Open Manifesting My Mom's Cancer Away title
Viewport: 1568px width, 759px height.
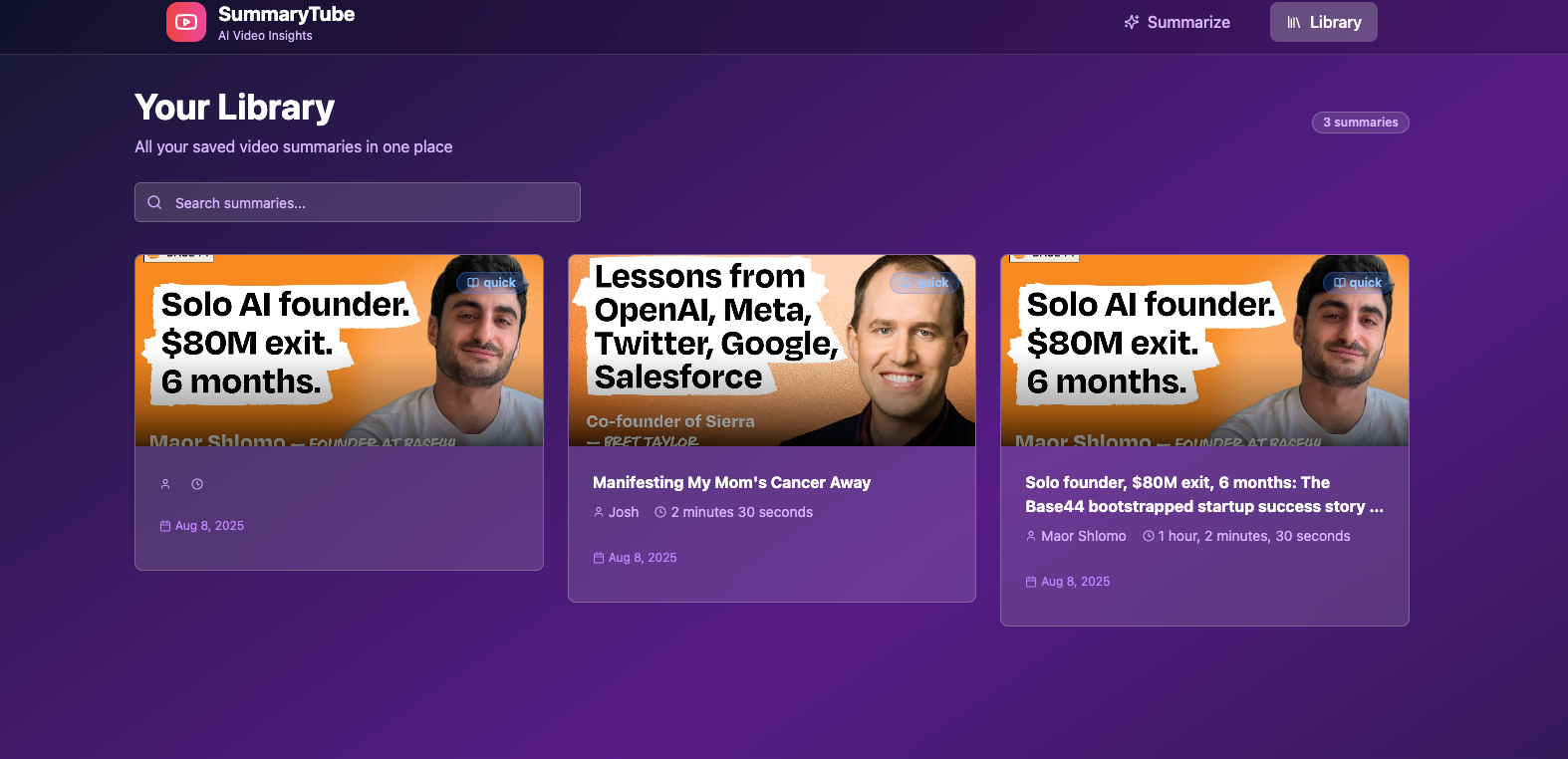[x=731, y=482]
